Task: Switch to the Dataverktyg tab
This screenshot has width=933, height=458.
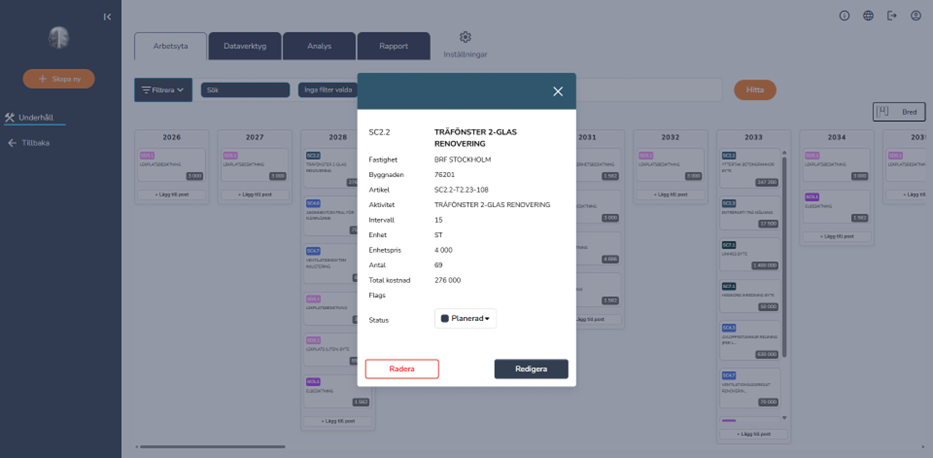Action: click(x=244, y=46)
